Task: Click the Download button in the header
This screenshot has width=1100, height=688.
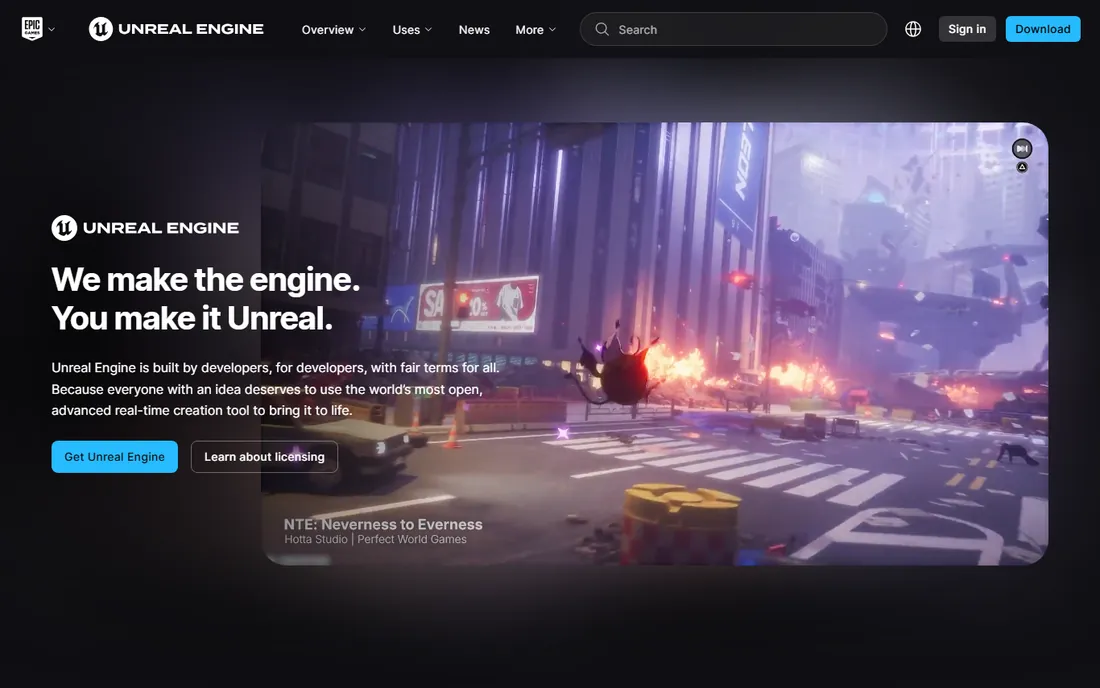Action: [x=1042, y=29]
